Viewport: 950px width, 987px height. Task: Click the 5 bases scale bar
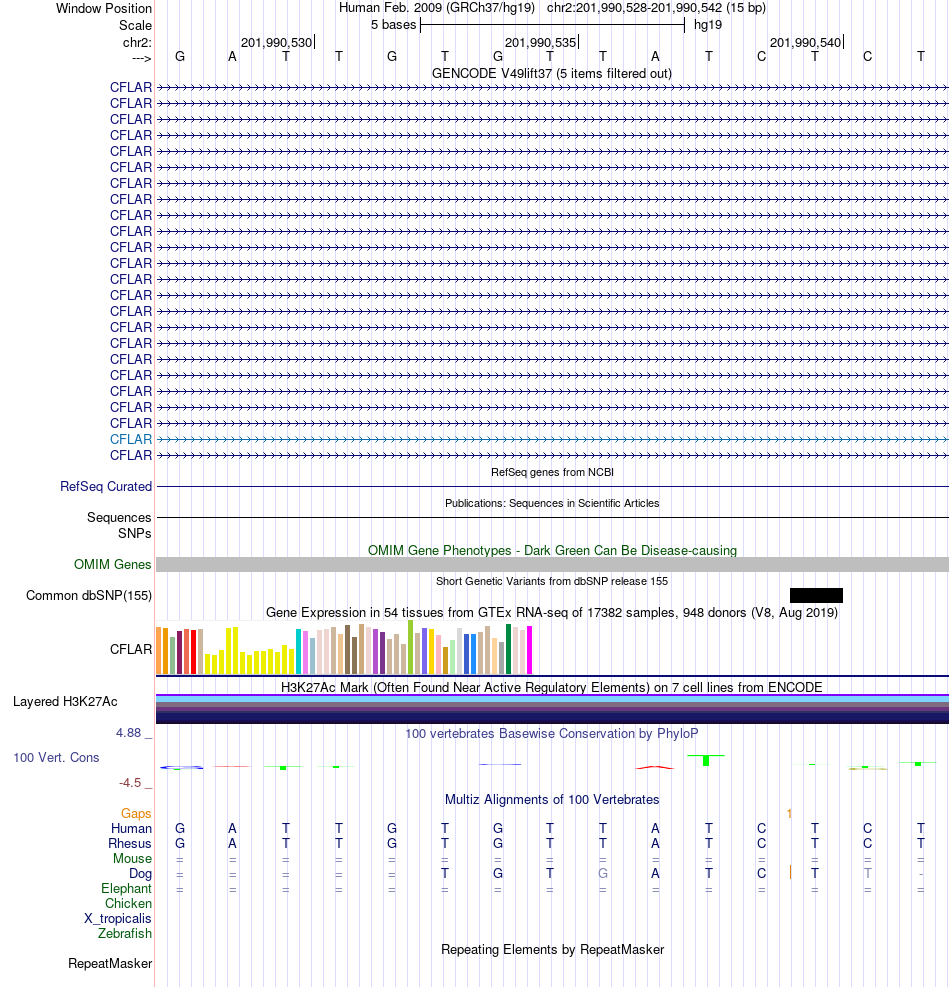pyautogui.click(x=552, y=25)
